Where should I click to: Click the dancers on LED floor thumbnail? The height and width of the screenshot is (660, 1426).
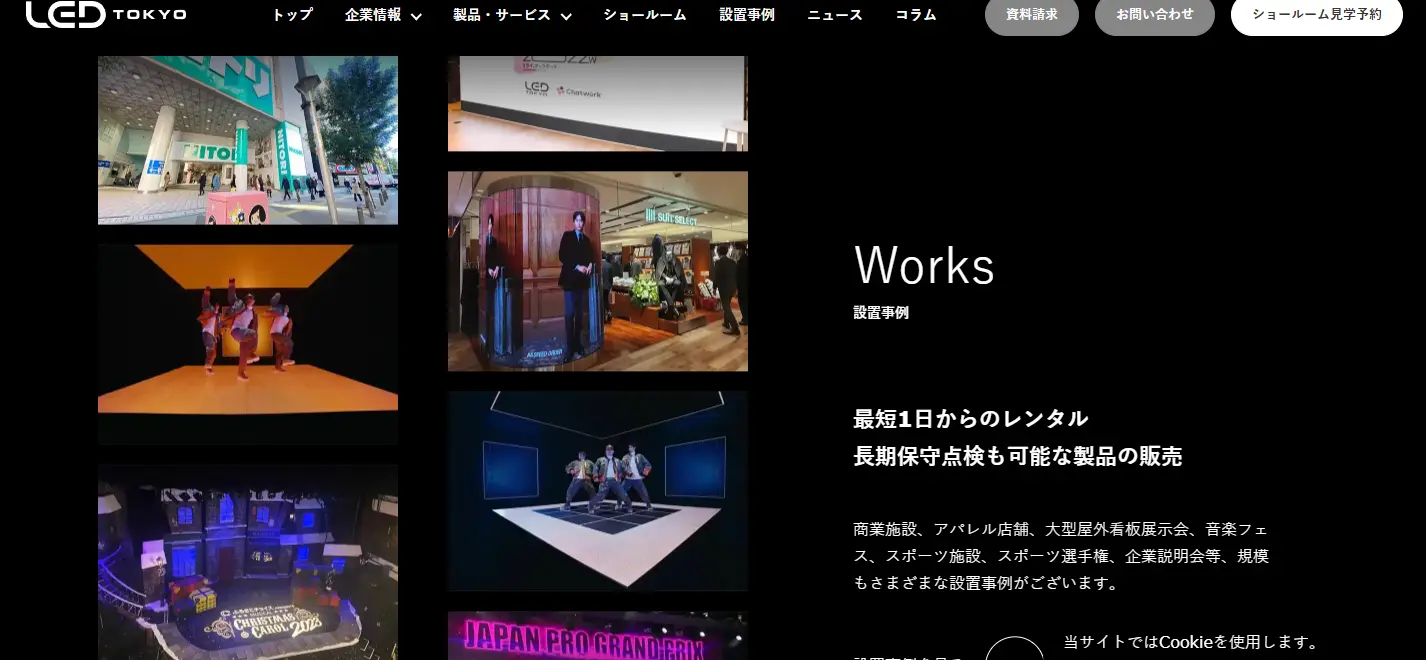(x=597, y=490)
